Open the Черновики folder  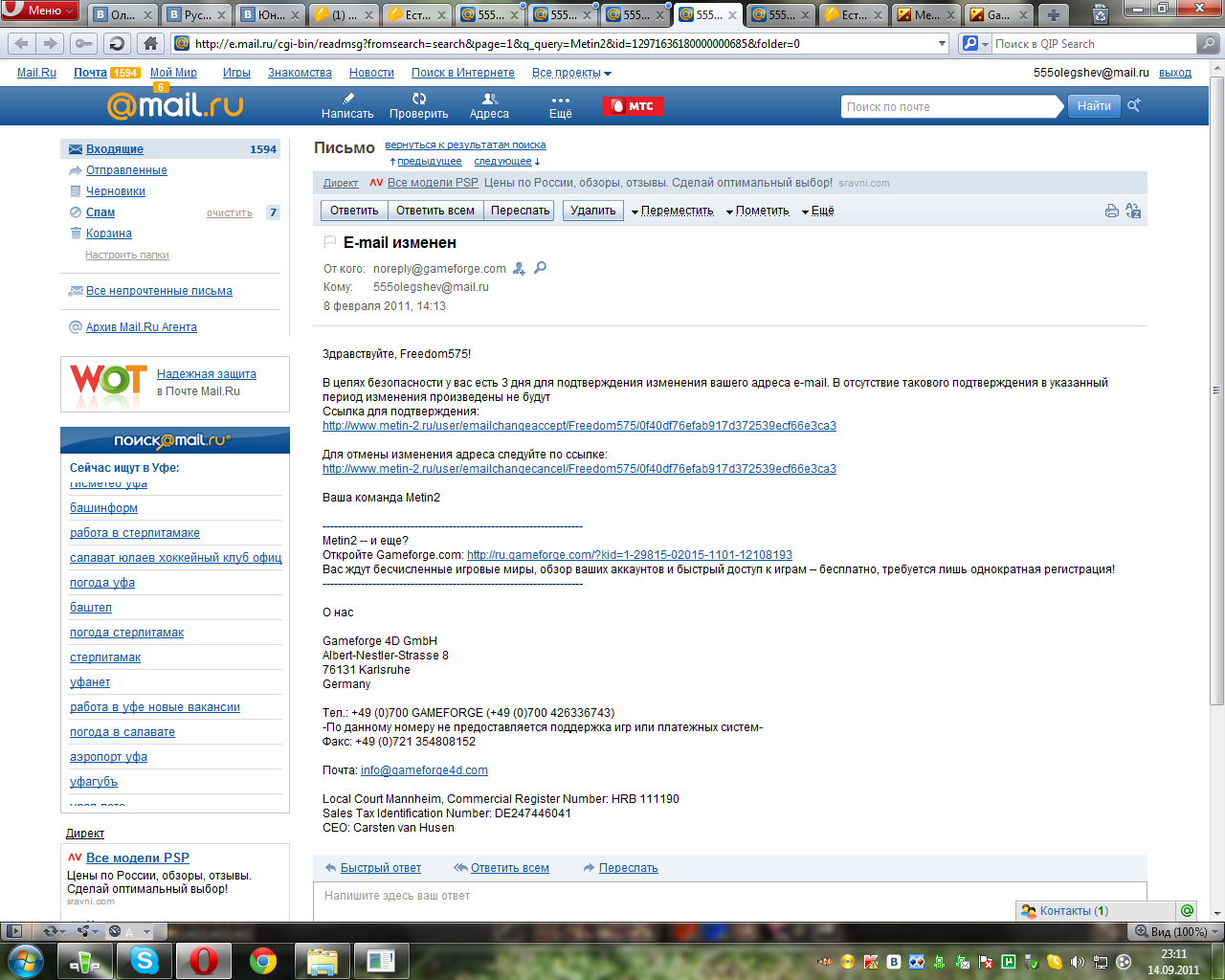click(116, 191)
